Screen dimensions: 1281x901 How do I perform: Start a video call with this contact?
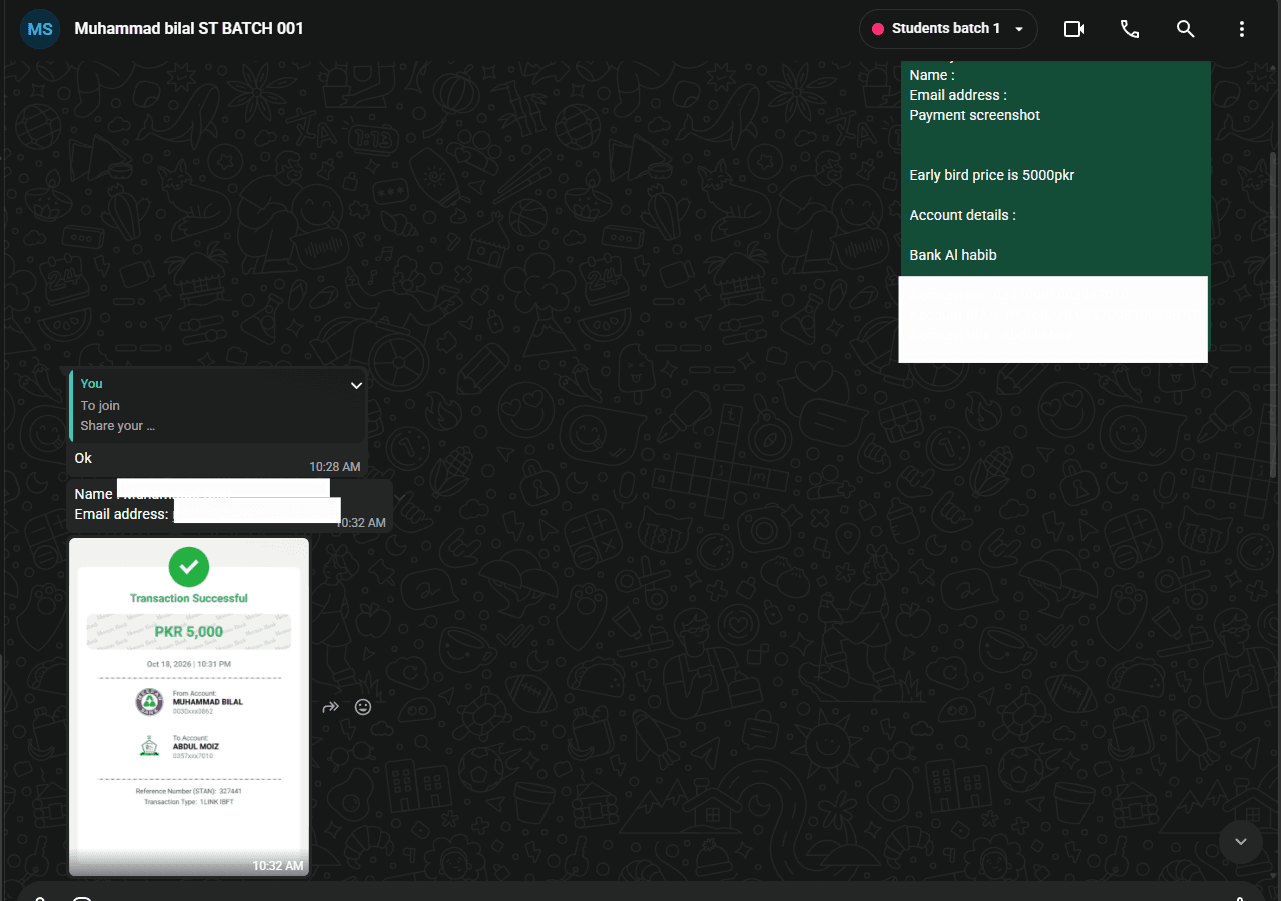tap(1074, 29)
